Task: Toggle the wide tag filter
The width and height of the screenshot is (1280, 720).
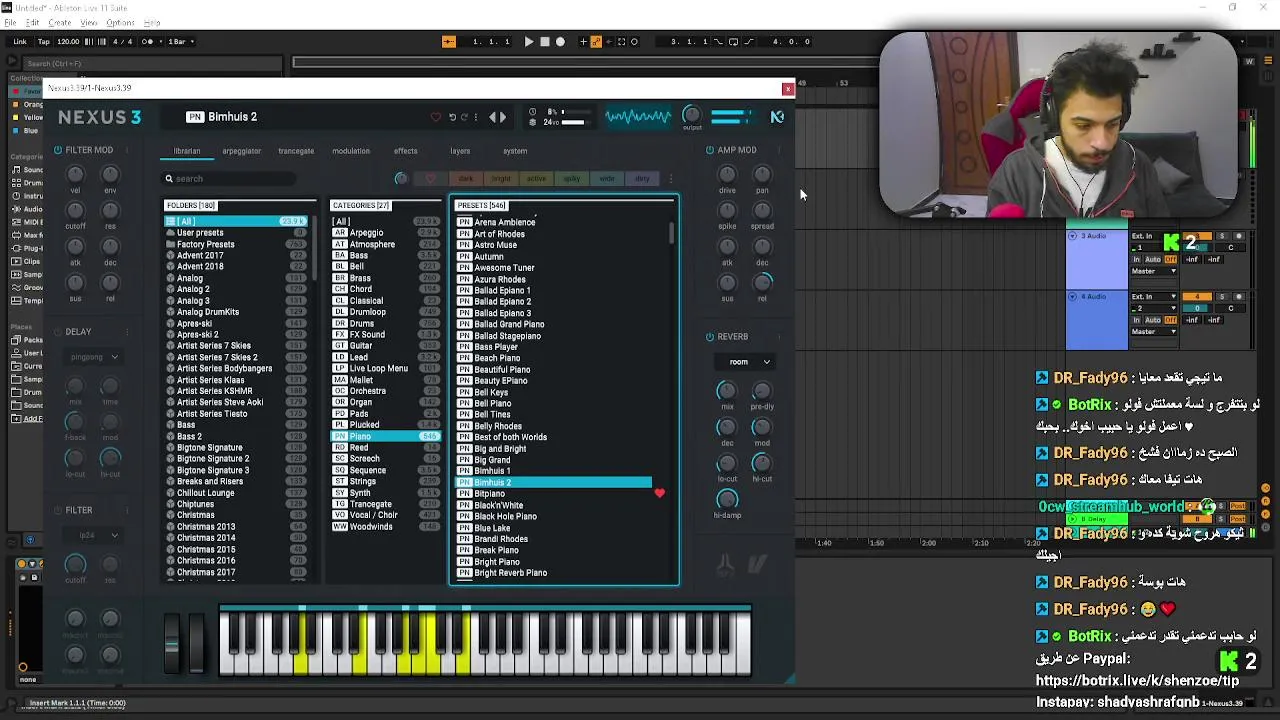Action: point(607,179)
